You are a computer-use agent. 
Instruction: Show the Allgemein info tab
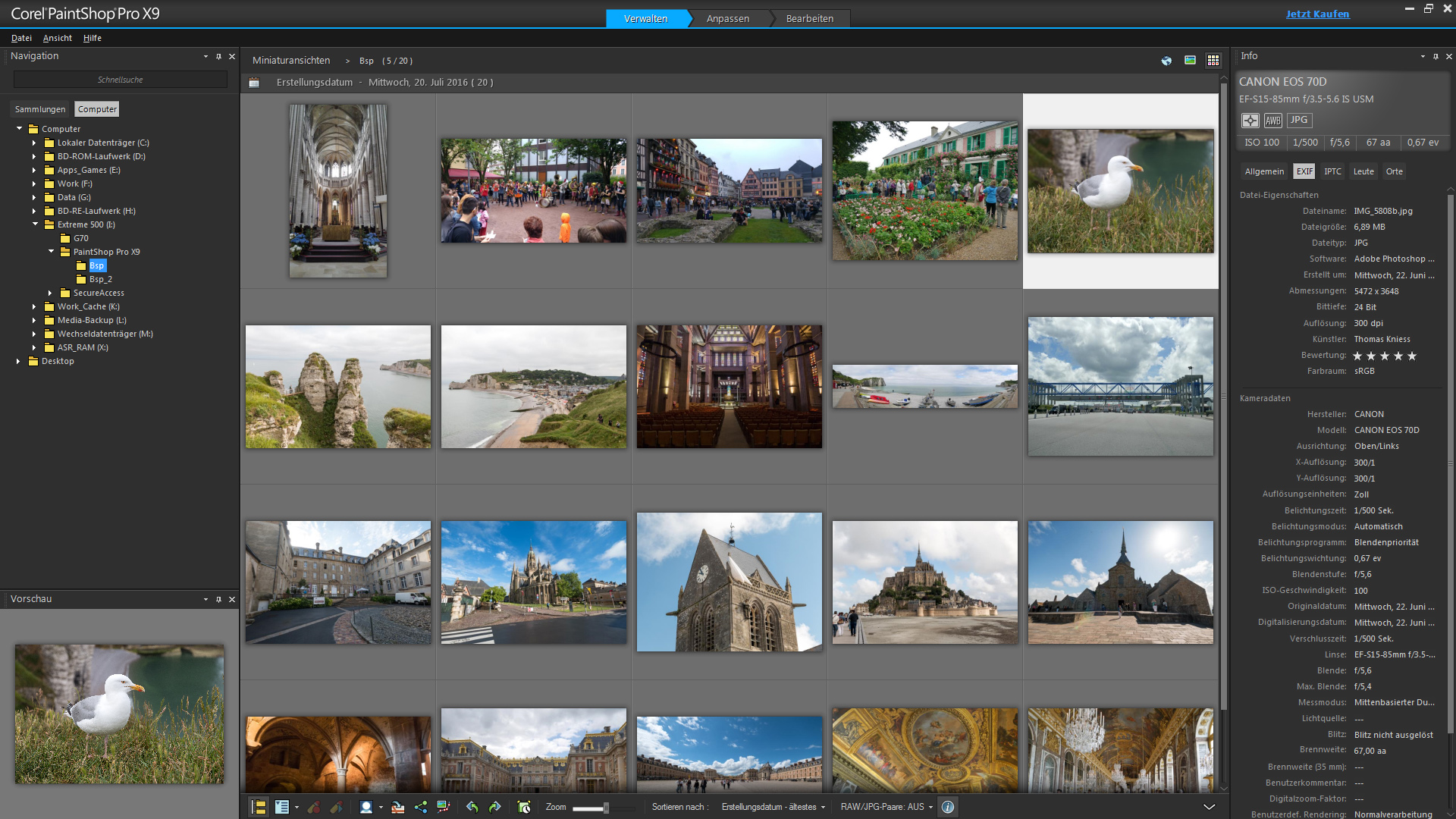point(1264,171)
